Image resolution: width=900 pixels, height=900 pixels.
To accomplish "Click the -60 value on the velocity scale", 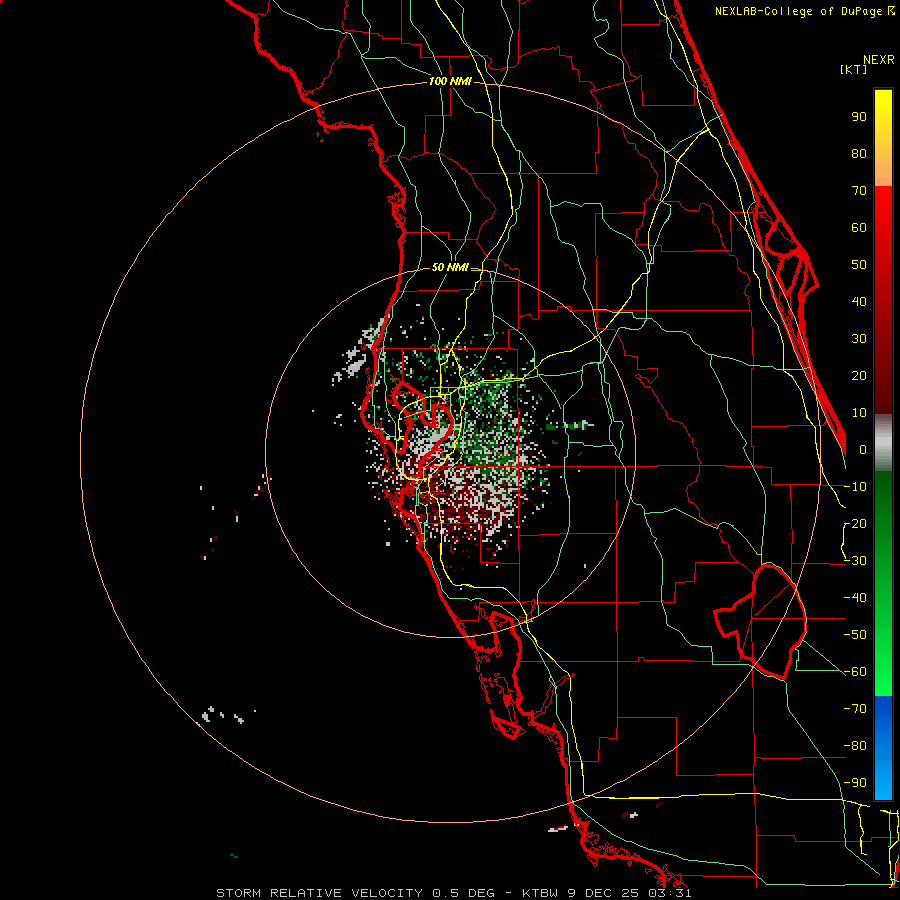I will pos(855,672).
